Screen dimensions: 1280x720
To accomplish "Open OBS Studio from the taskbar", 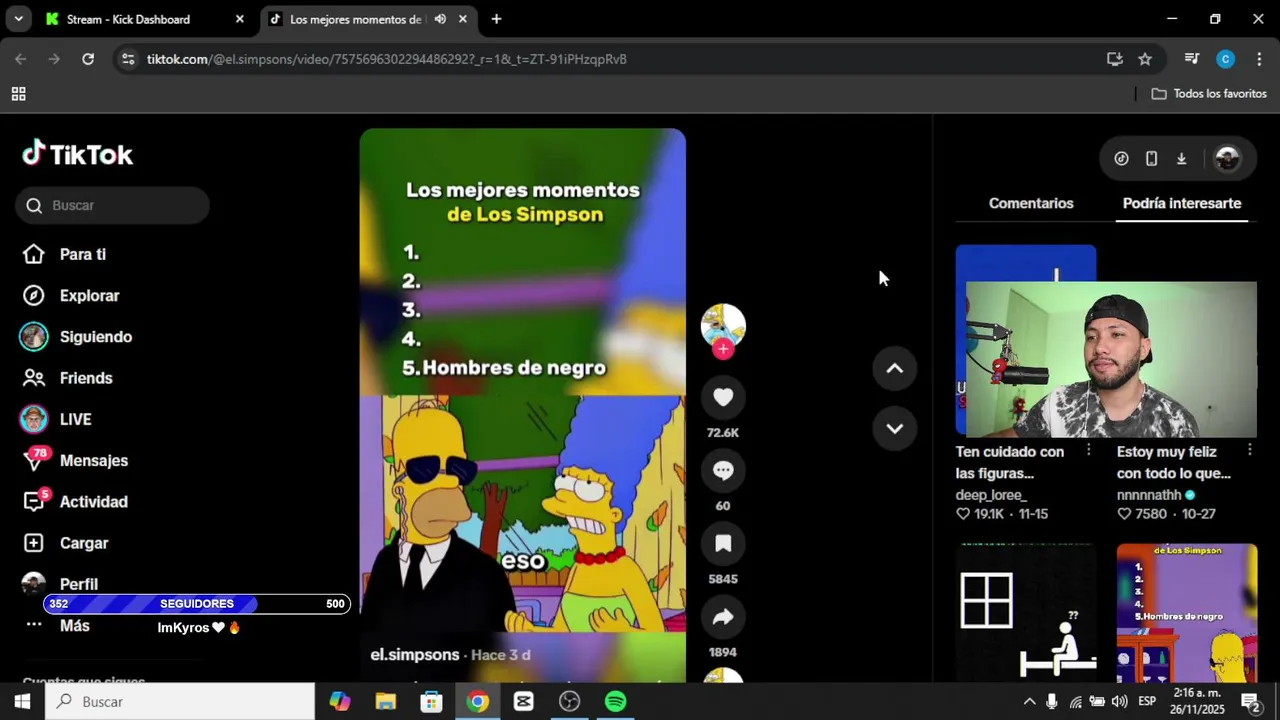I will pyautogui.click(x=570, y=702).
